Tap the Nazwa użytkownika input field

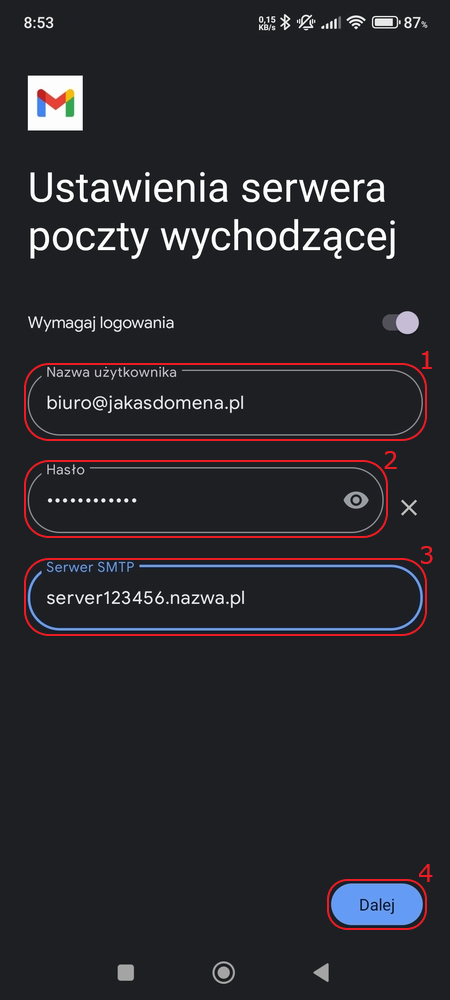pyautogui.click(x=225, y=403)
